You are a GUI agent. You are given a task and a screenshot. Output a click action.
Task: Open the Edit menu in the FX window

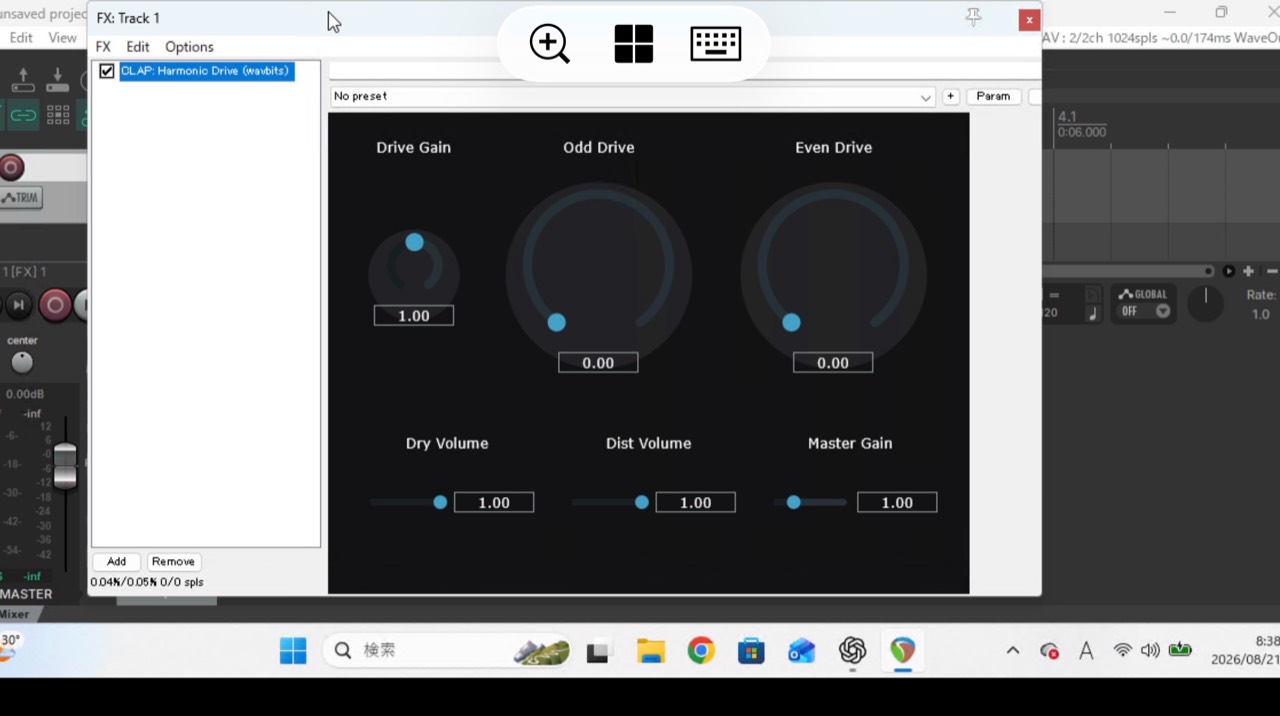pos(138,47)
